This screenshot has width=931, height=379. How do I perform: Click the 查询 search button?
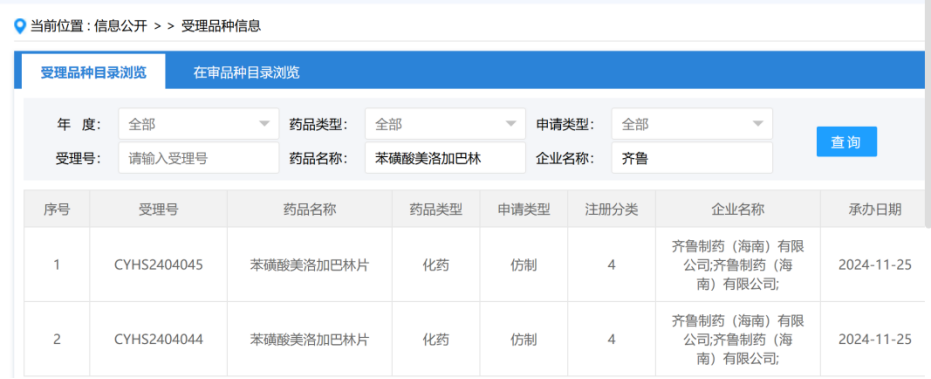846,141
